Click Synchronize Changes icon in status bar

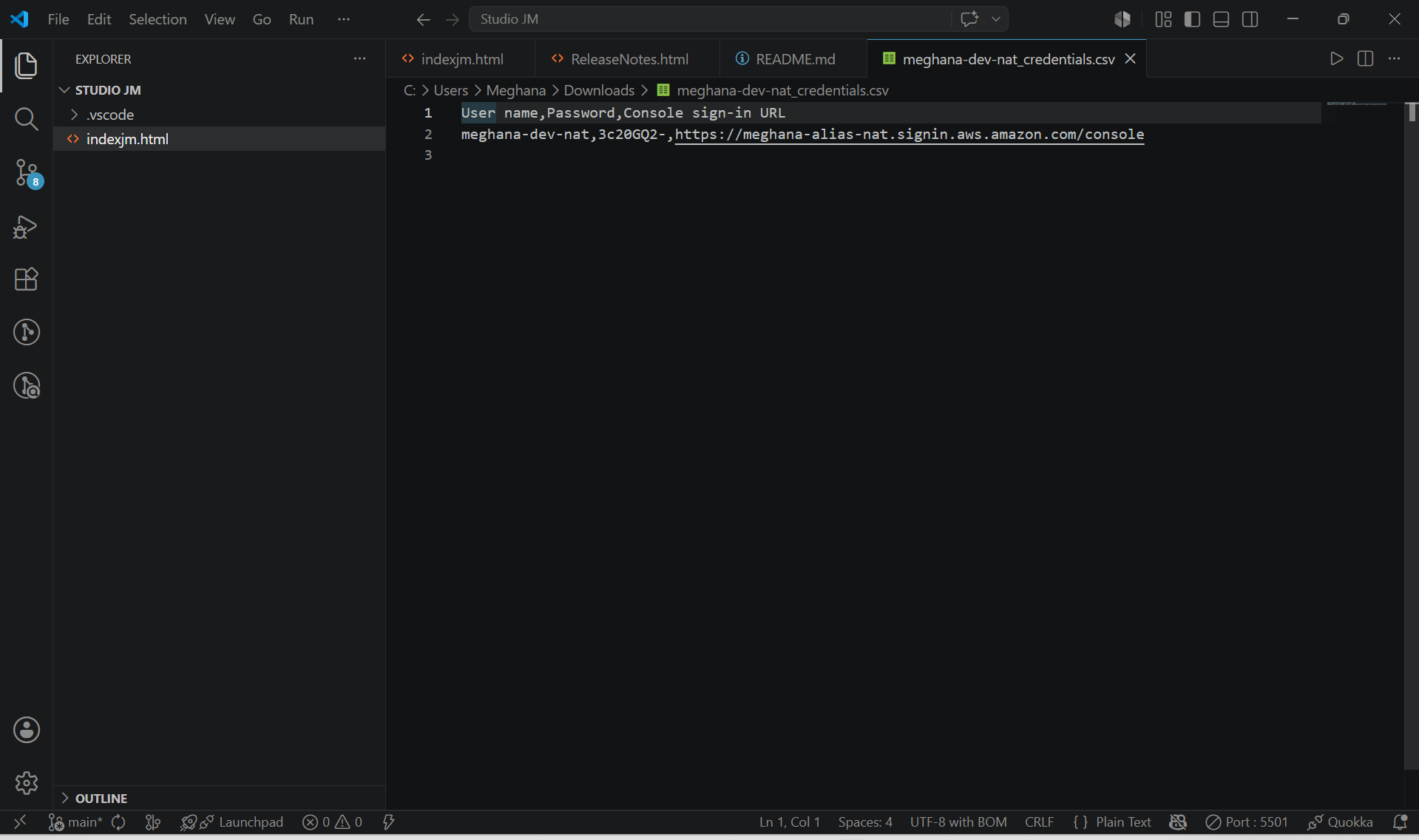pos(118,822)
